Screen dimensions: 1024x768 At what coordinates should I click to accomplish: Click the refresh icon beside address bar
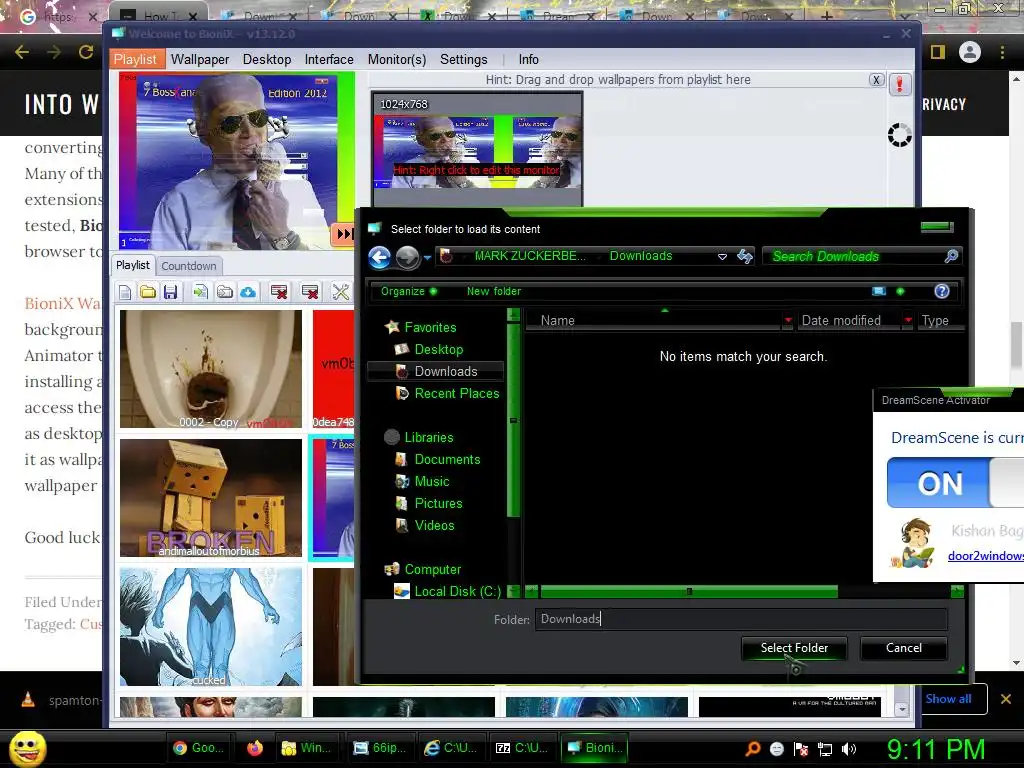click(x=744, y=256)
